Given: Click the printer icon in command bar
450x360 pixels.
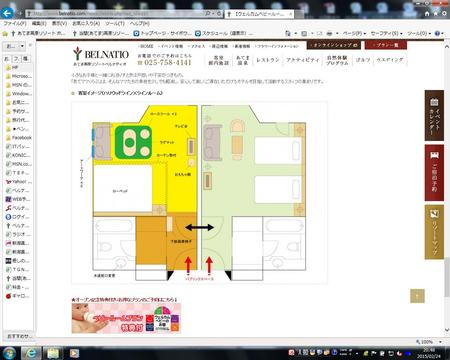Looking at the screenshot, I should click(329, 33).
